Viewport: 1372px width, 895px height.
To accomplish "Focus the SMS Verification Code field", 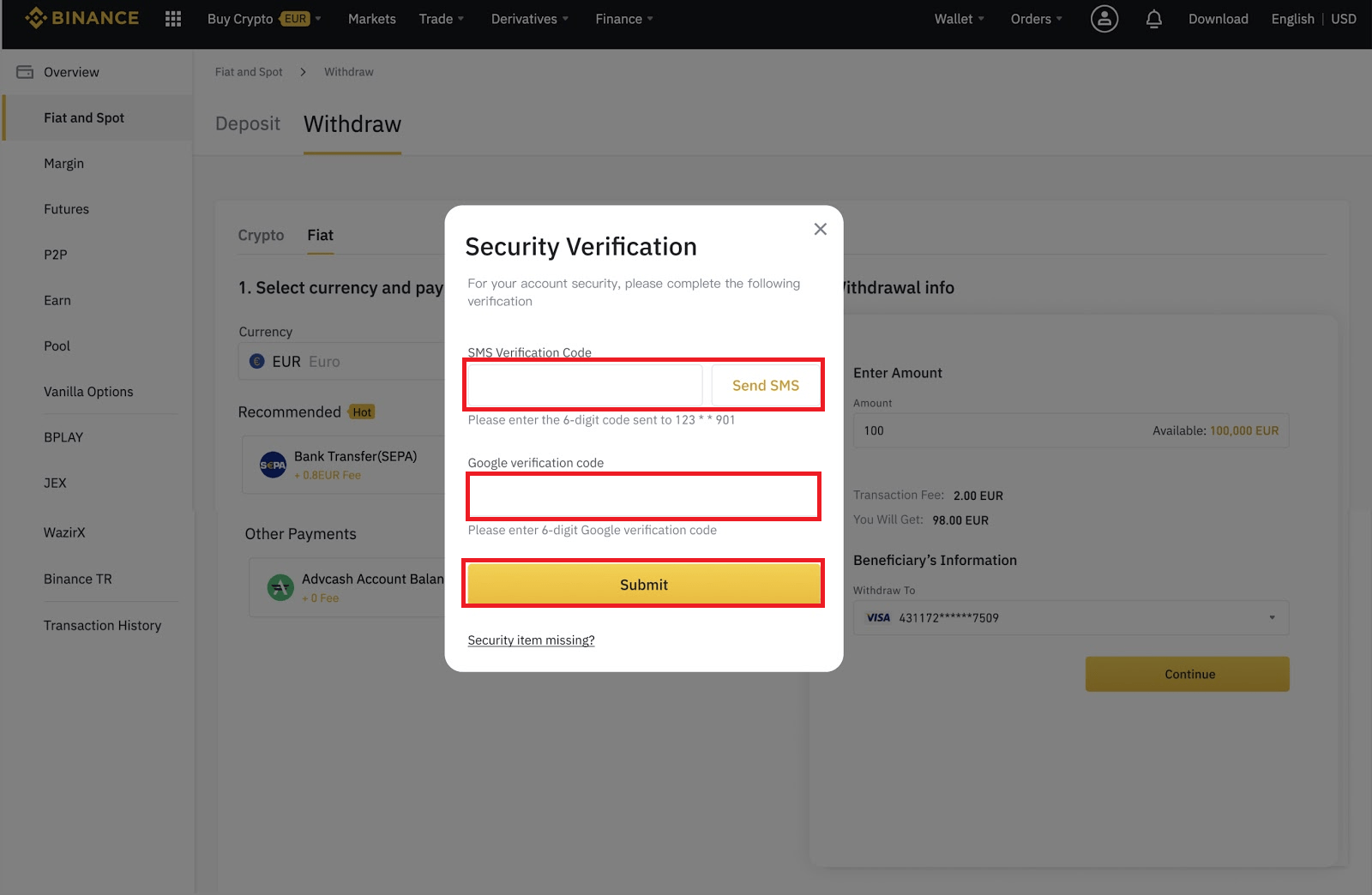I will (585, 385).
